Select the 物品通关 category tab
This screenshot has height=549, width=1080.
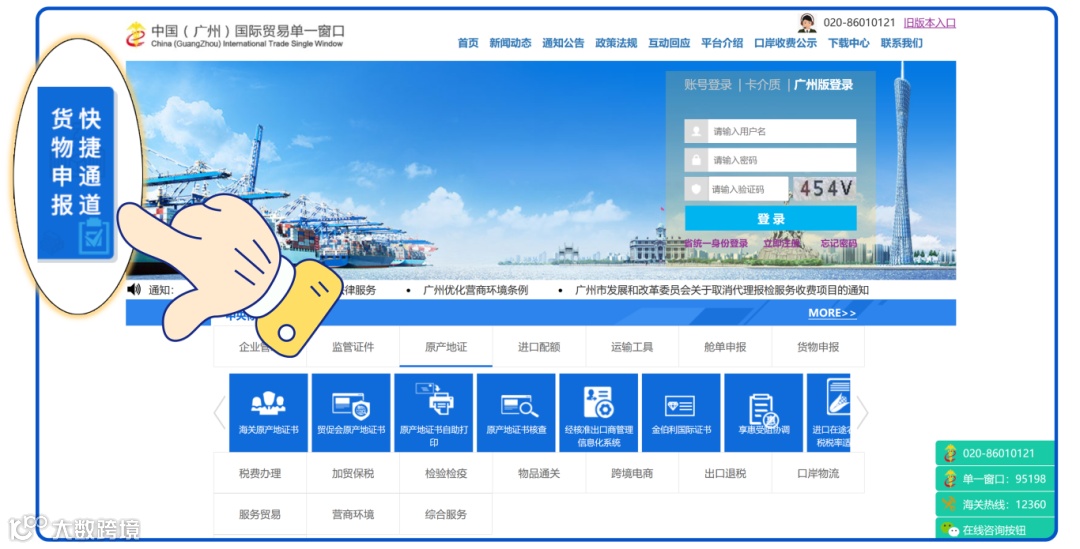tap(539, 473)
